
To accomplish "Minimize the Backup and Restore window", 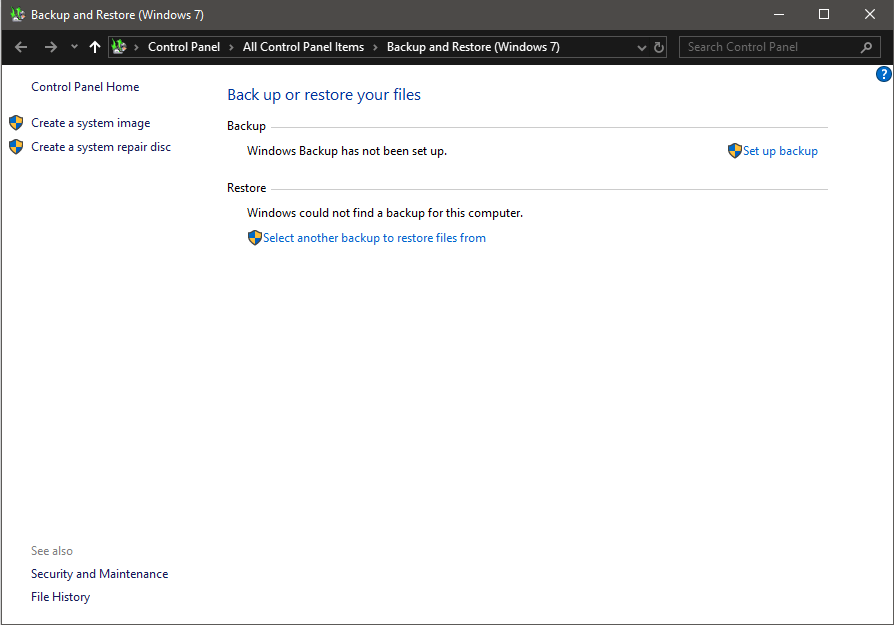I will tap(779, 15).
